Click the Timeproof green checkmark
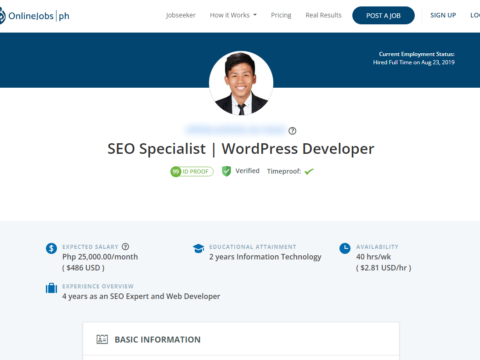 pyautogui.click(x=309, y=171)
